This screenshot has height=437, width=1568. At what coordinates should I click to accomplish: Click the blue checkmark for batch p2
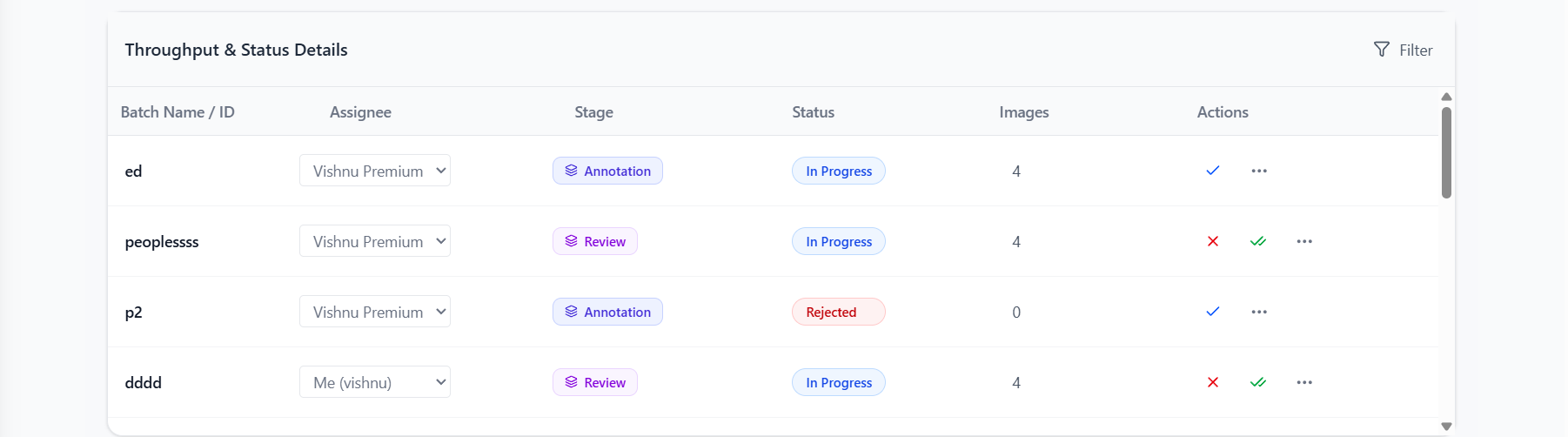(1213, 312)
